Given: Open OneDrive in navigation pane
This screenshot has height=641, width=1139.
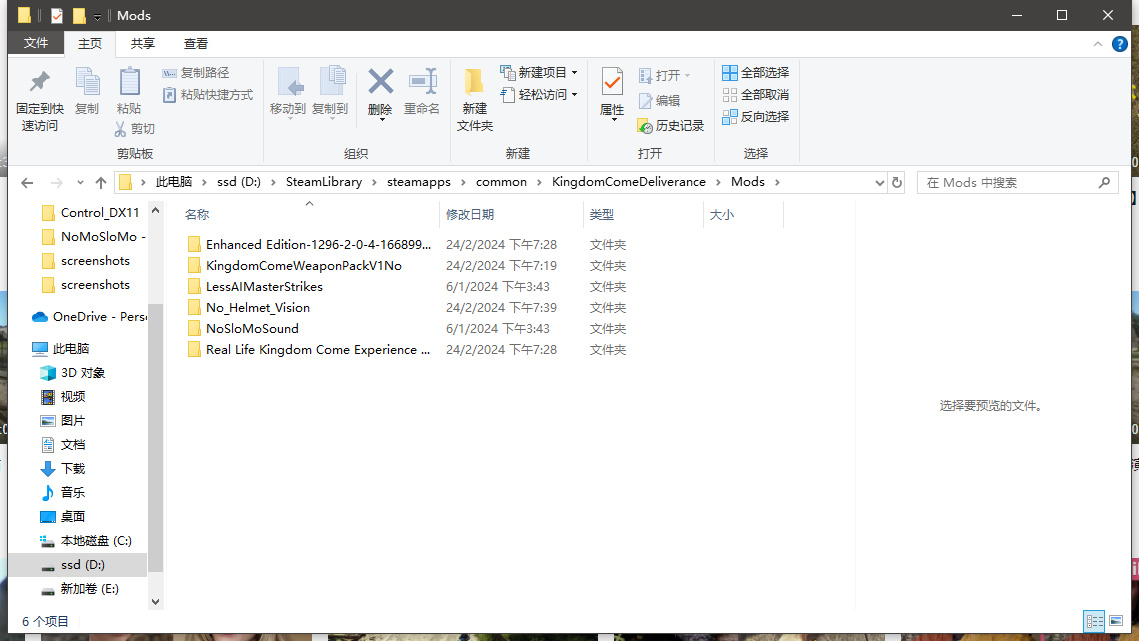Looking at the screenshot, I should (89, 317).
